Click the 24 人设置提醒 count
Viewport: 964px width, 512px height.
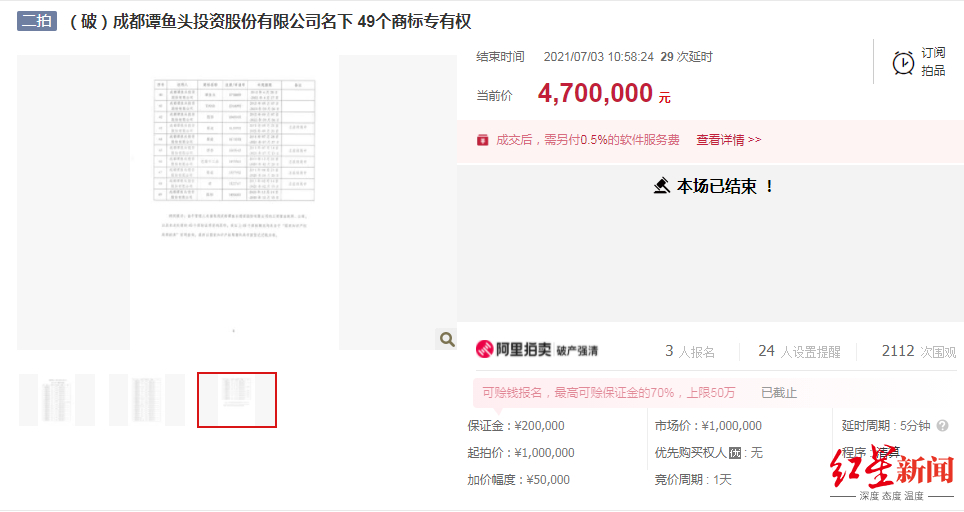pos(799,352)
